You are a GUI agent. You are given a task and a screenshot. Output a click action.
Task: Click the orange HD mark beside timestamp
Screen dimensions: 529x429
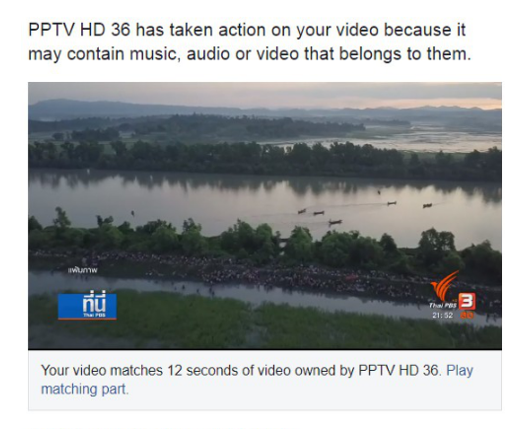tap(467, 316)
